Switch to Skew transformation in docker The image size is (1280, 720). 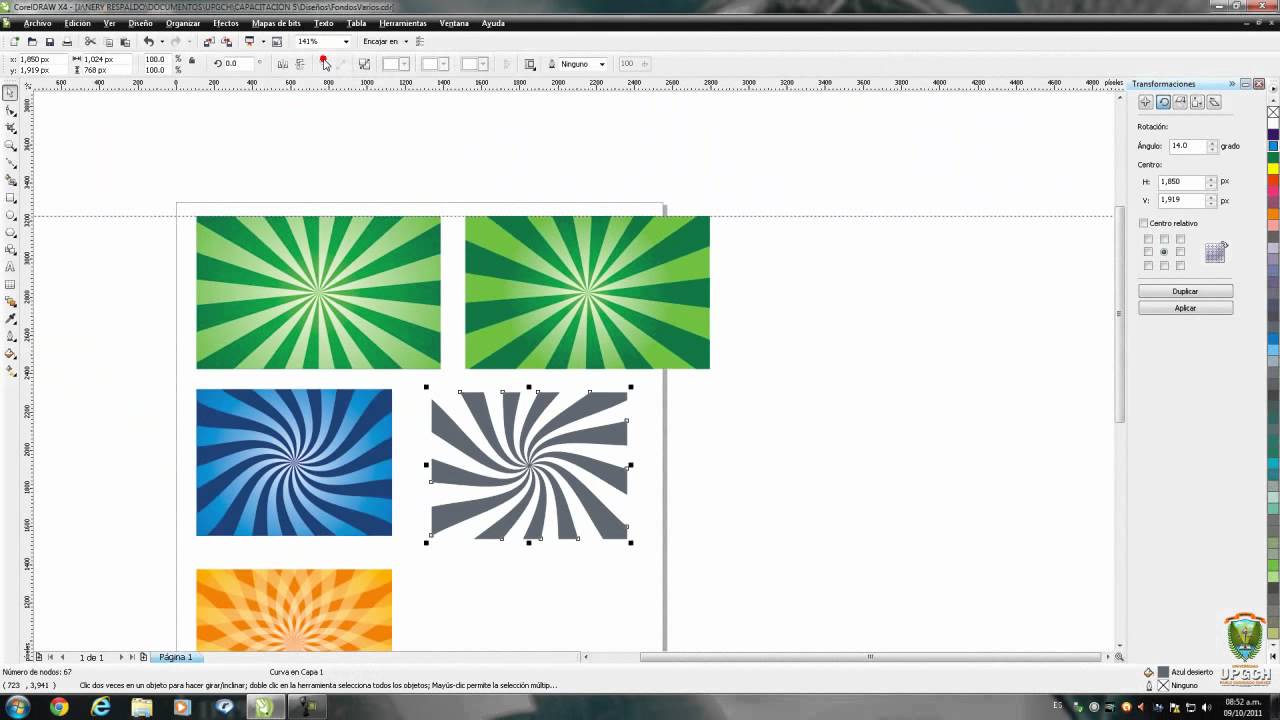pyautogui.click(x=1214, y=102)
